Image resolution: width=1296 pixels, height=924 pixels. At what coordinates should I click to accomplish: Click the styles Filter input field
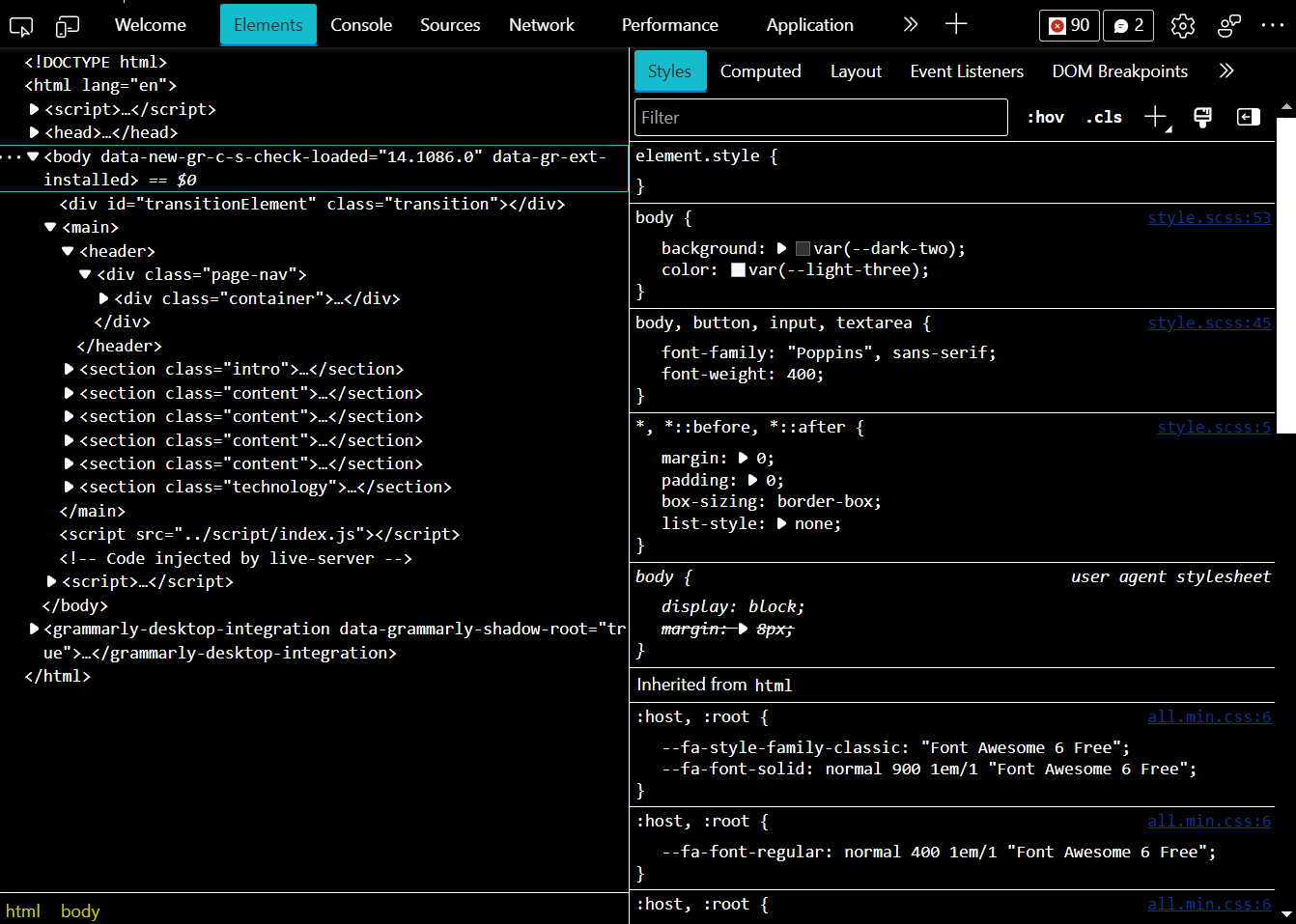(821, 118)
